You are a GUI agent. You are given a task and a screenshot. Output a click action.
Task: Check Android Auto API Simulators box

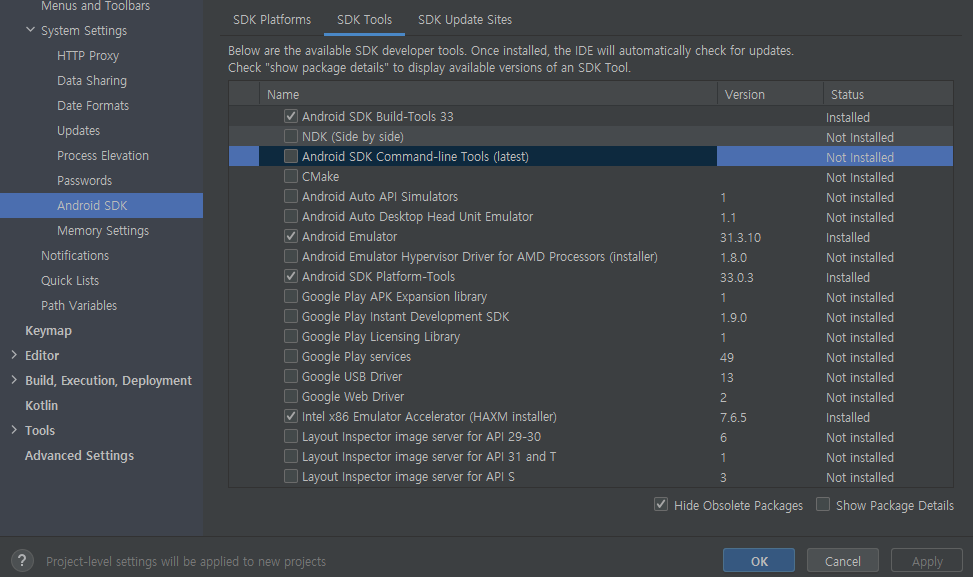(x=290, y=196)
